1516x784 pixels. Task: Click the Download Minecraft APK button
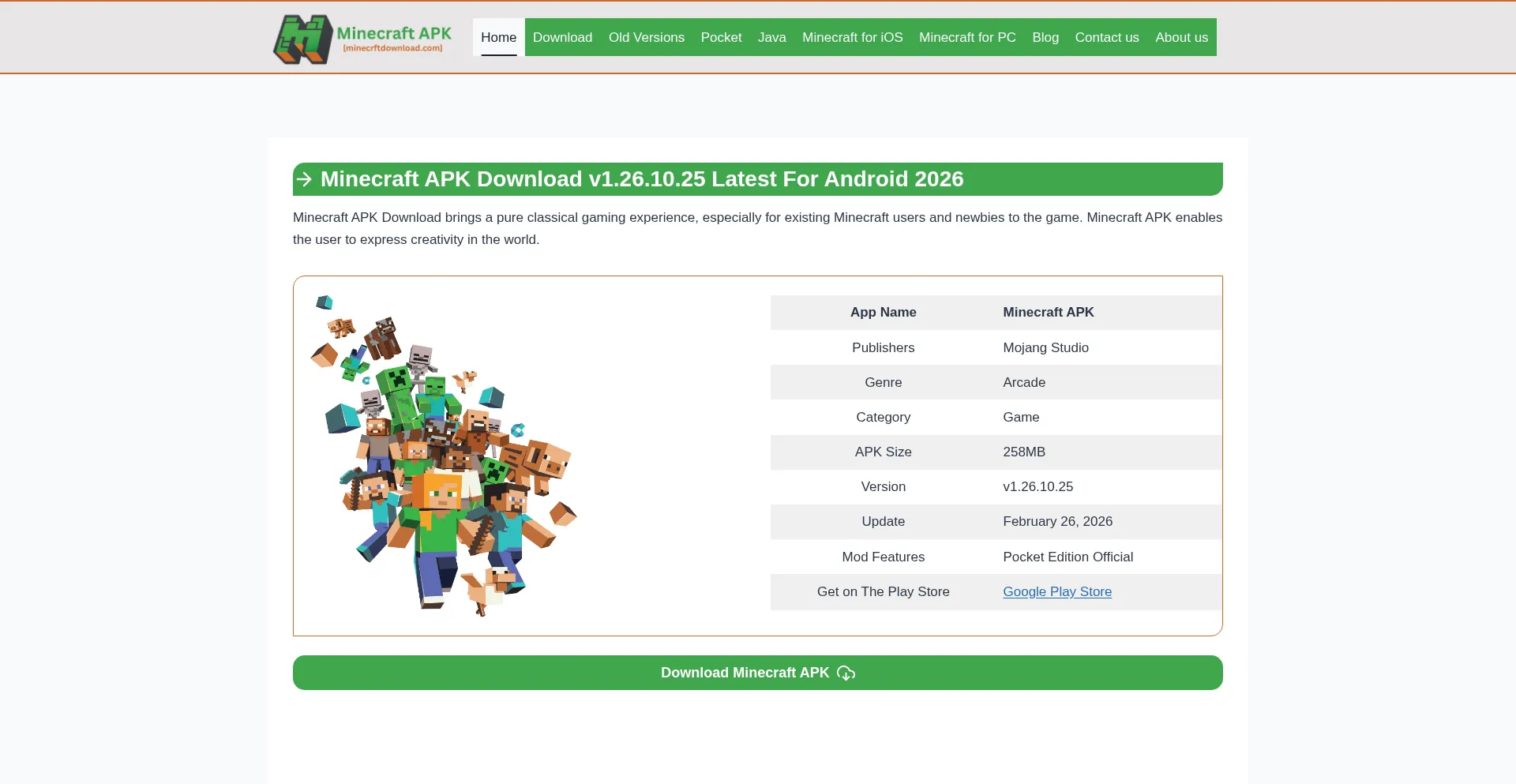[x=758, y=673]
